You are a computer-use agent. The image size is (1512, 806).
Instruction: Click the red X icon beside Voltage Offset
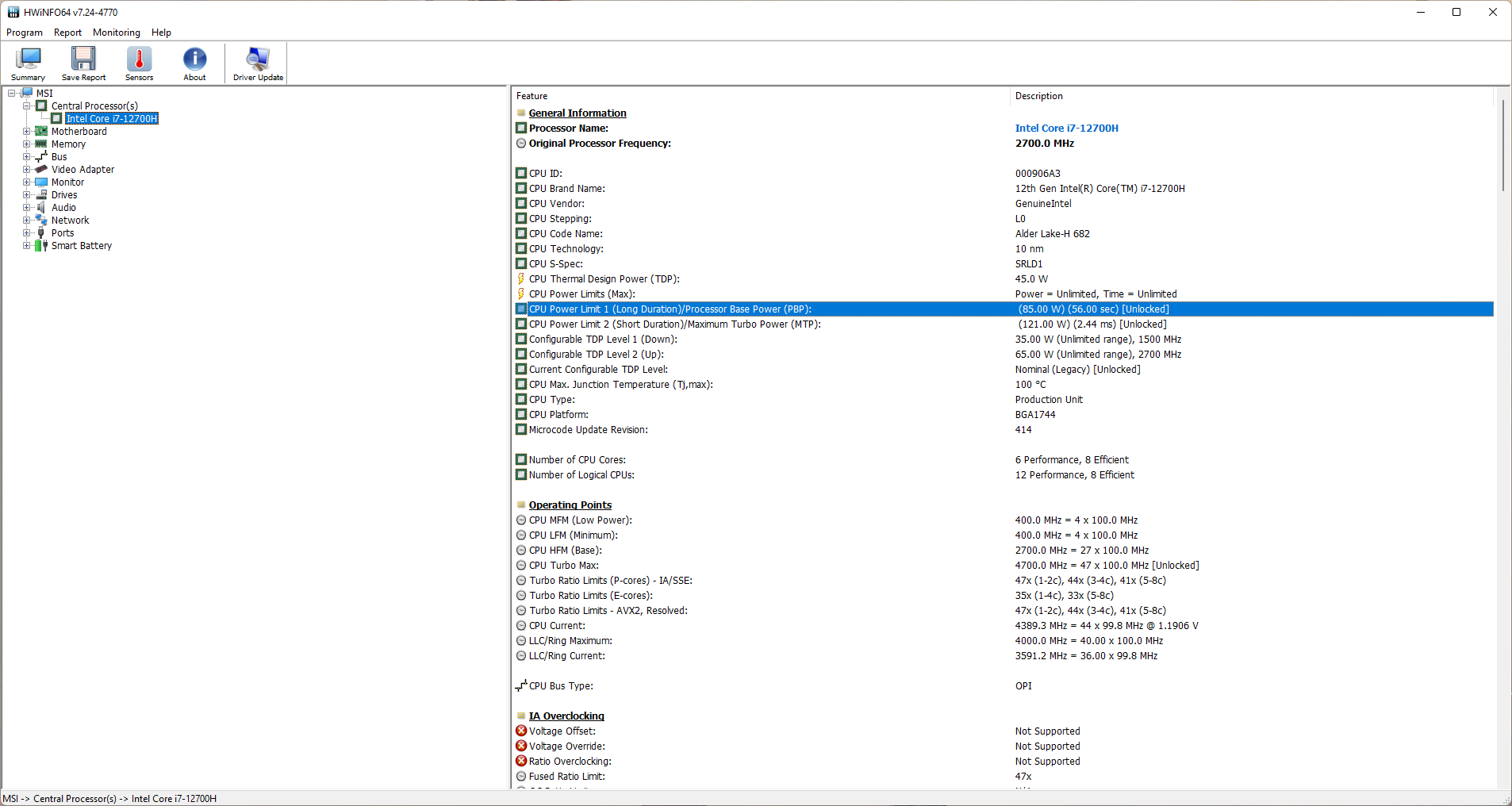click(521, 731)
